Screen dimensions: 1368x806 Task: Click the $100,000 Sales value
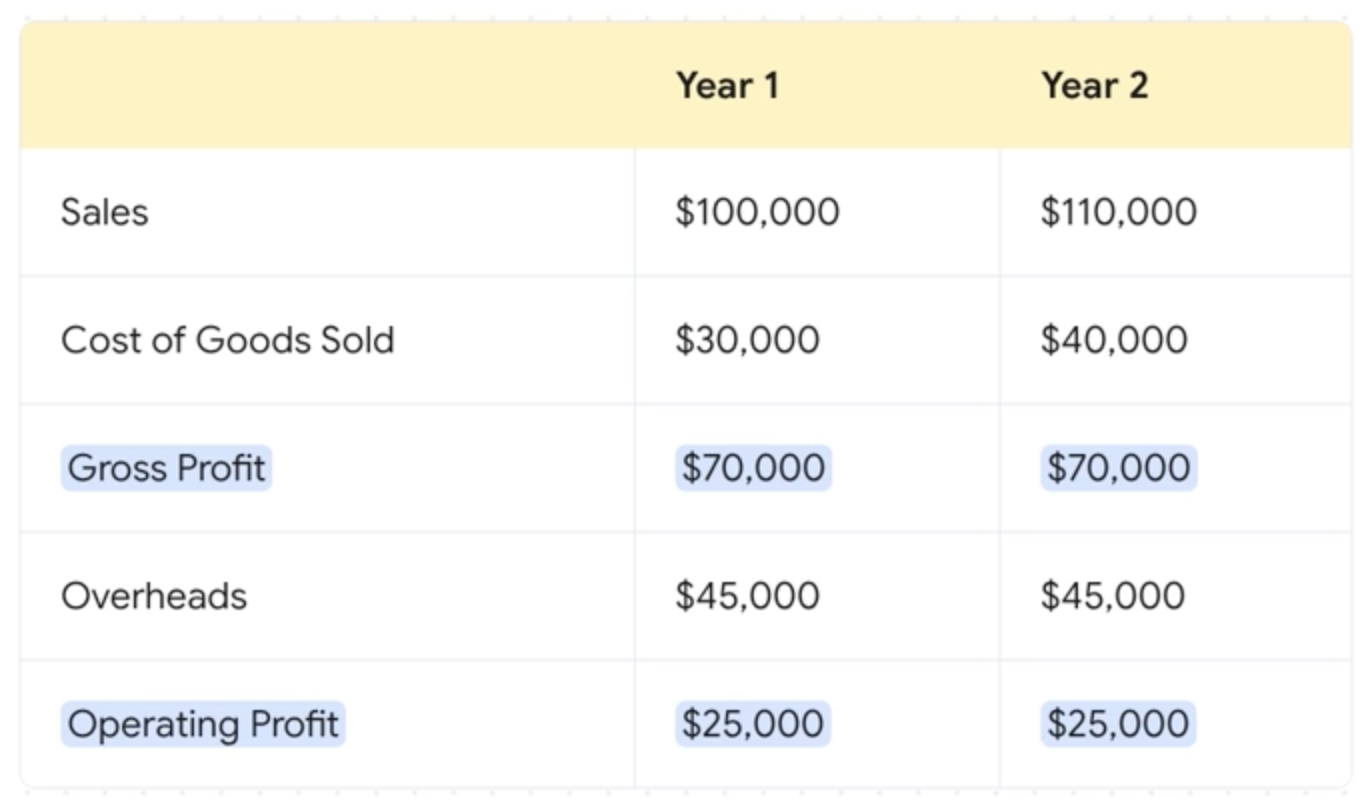[757, 212]
